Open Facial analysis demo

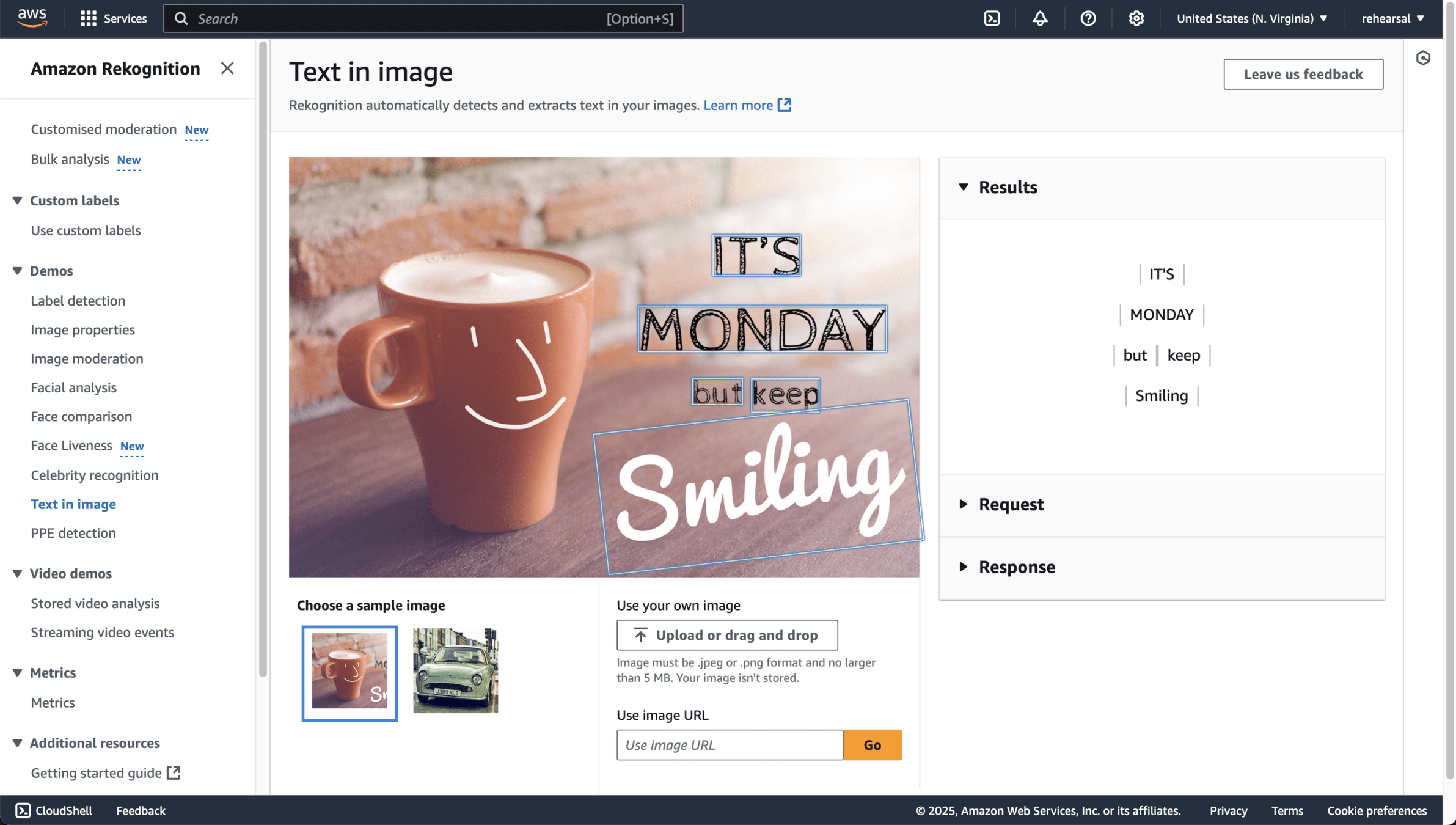click(73, 387)
